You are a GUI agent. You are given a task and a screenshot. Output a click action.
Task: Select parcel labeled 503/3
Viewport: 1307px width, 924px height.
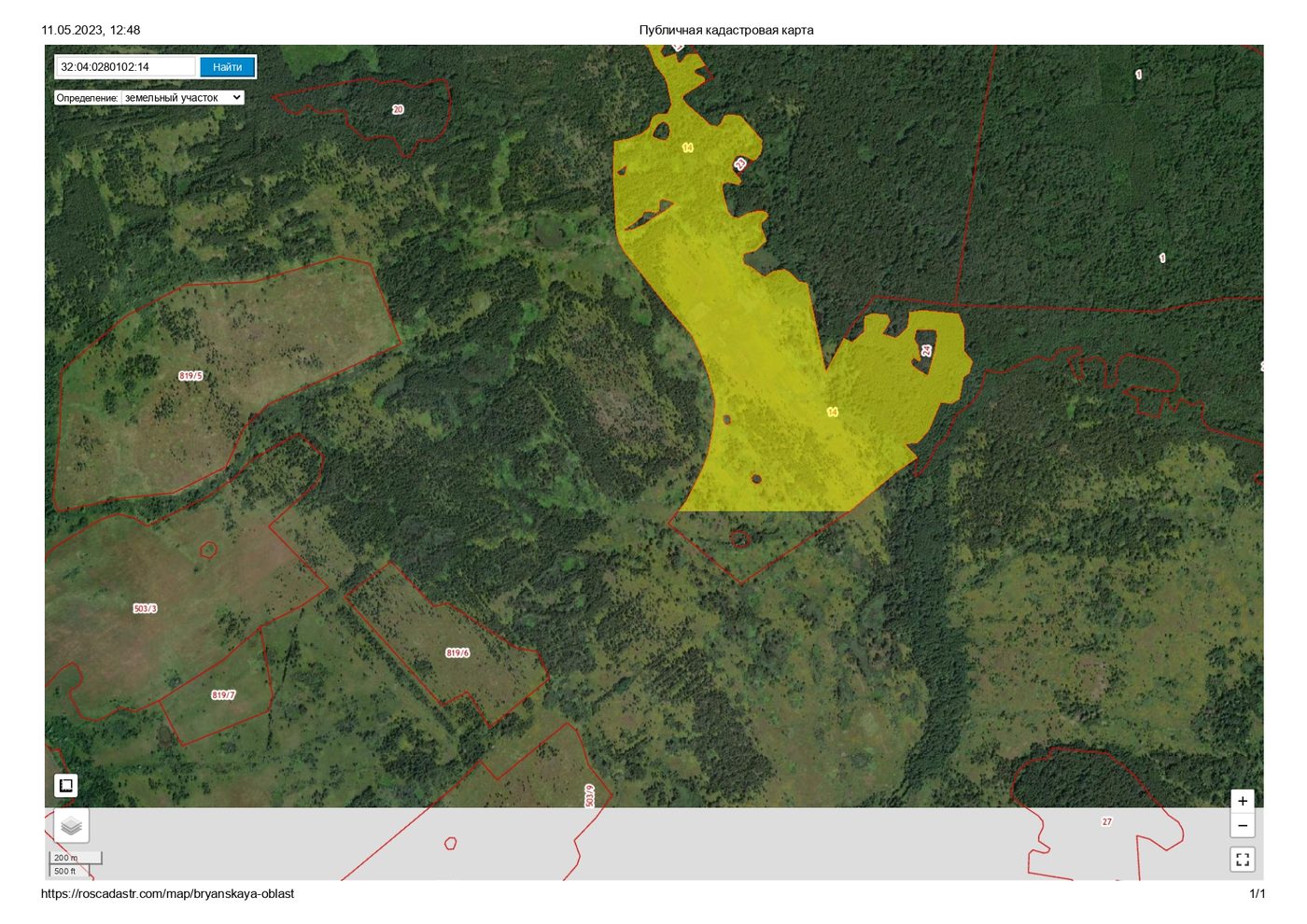145,609
